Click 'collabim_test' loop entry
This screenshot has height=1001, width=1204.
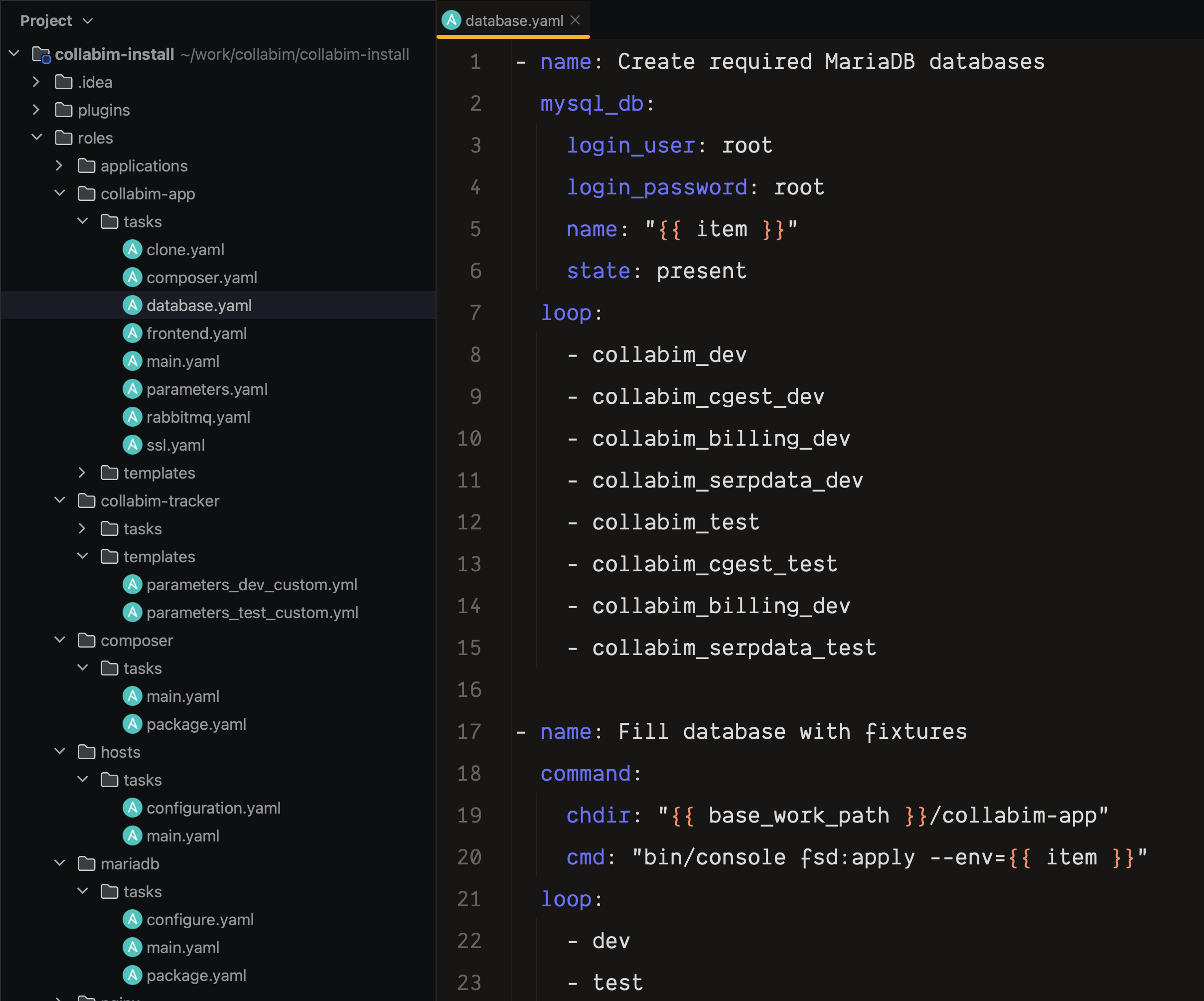tap(676, 522)
